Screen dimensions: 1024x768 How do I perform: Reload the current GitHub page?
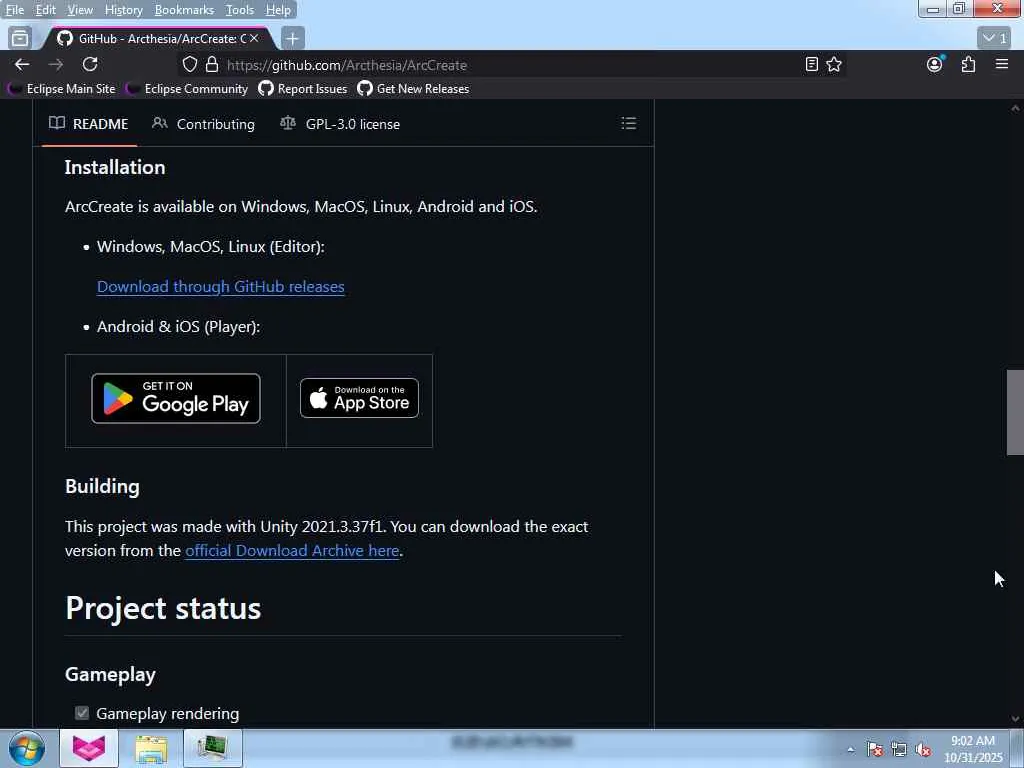[x=90, y=64]
